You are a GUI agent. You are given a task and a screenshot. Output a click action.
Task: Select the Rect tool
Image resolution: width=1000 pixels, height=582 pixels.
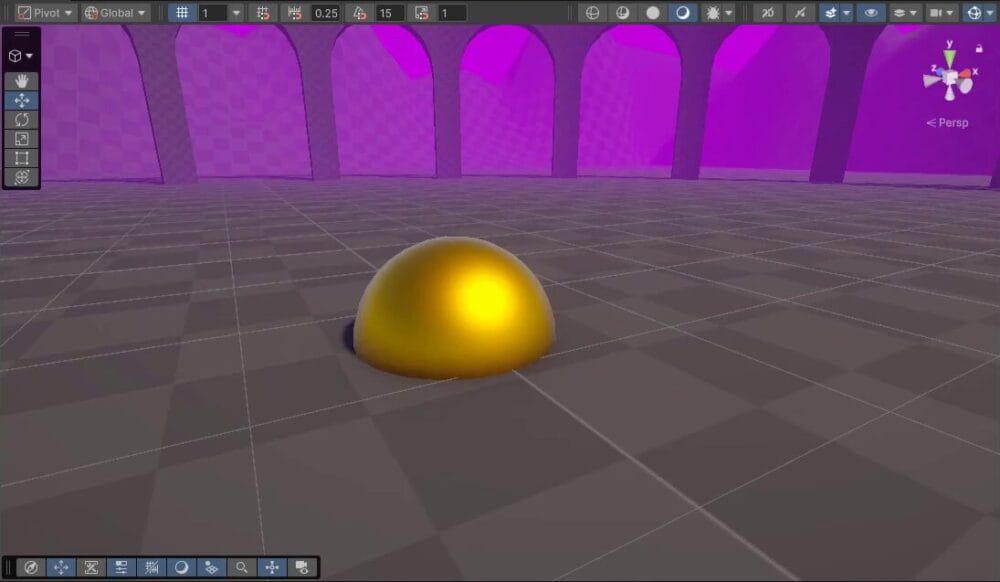(22, 157)
